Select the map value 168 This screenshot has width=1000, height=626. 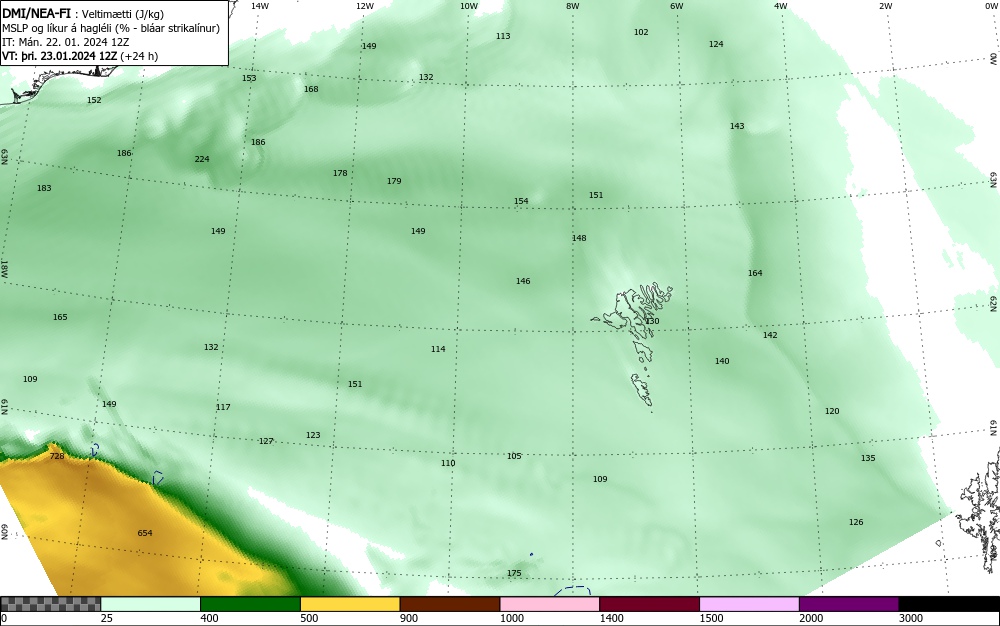tap(311, 89)
